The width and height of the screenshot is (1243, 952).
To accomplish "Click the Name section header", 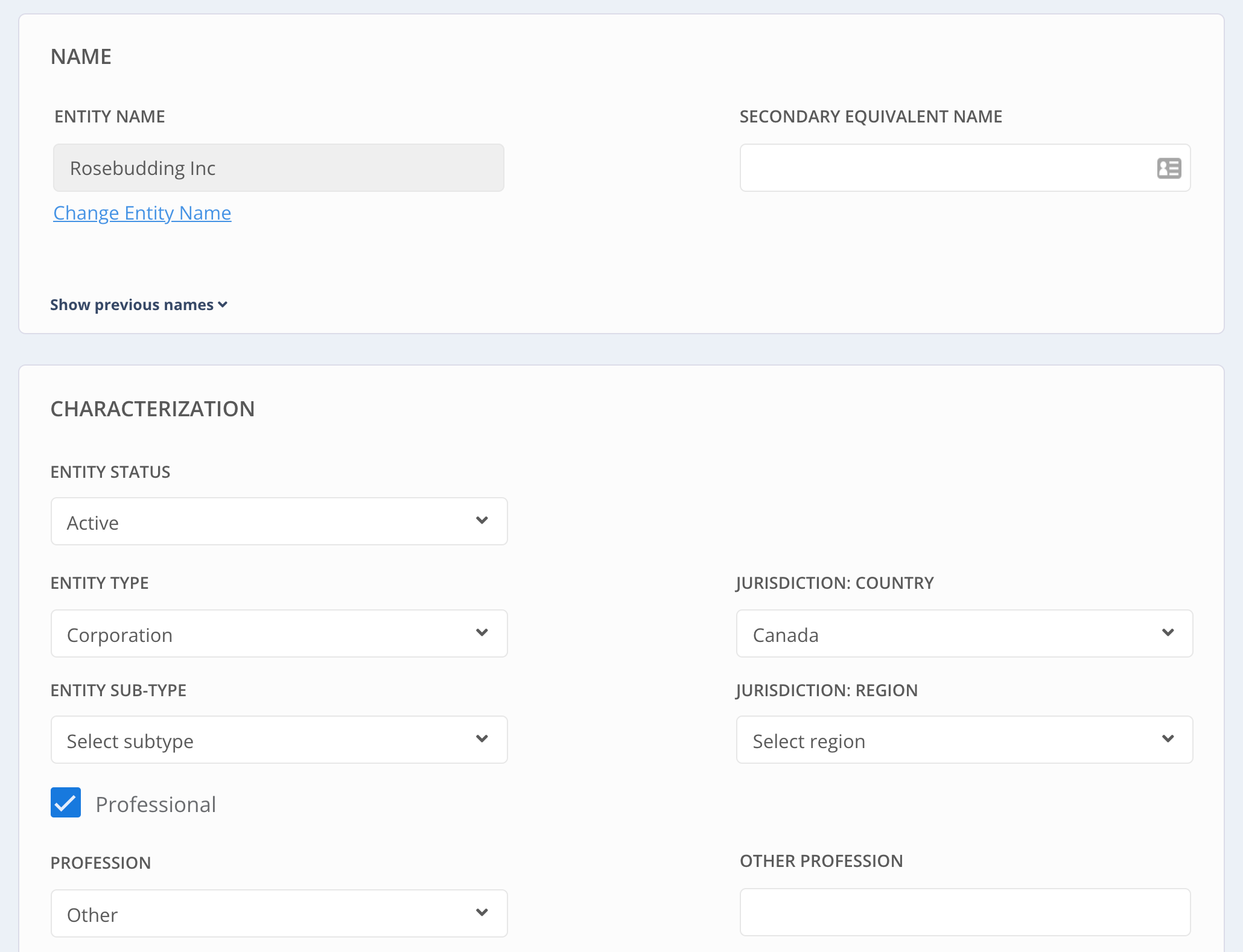I will pyautogui.click(x=81, y=56).
